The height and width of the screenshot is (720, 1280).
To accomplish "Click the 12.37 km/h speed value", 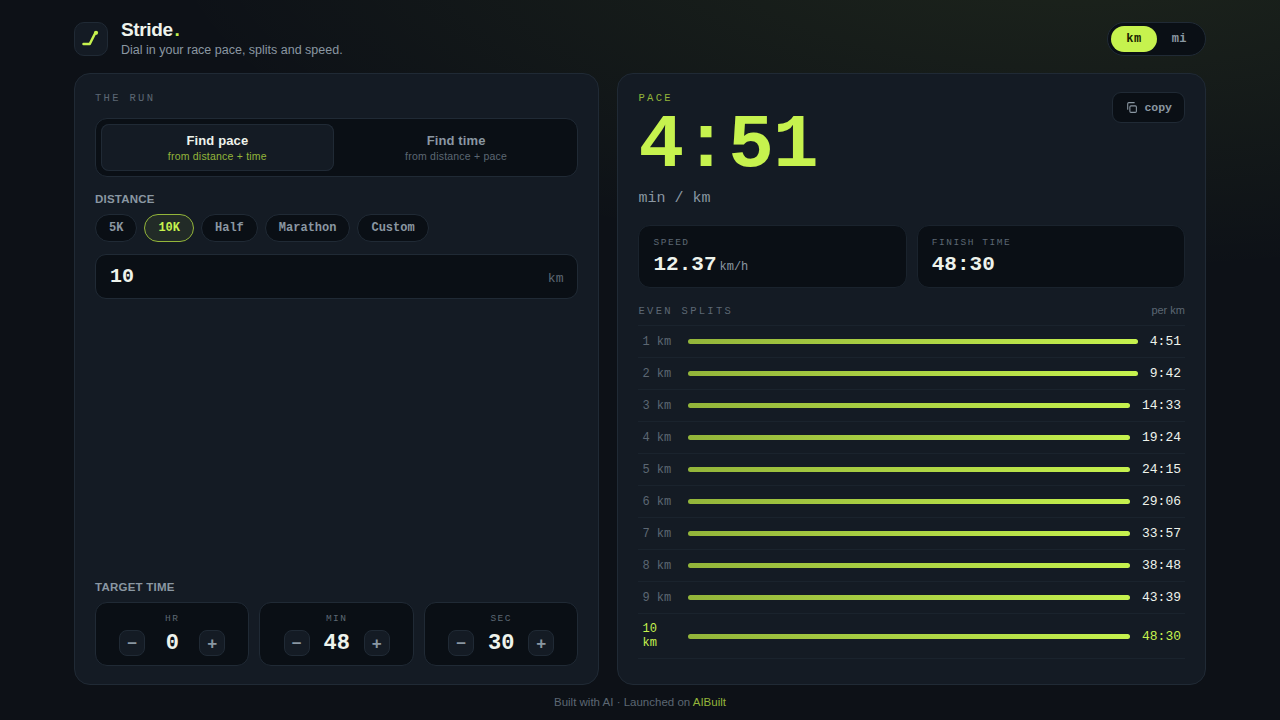I will [700, 265].
